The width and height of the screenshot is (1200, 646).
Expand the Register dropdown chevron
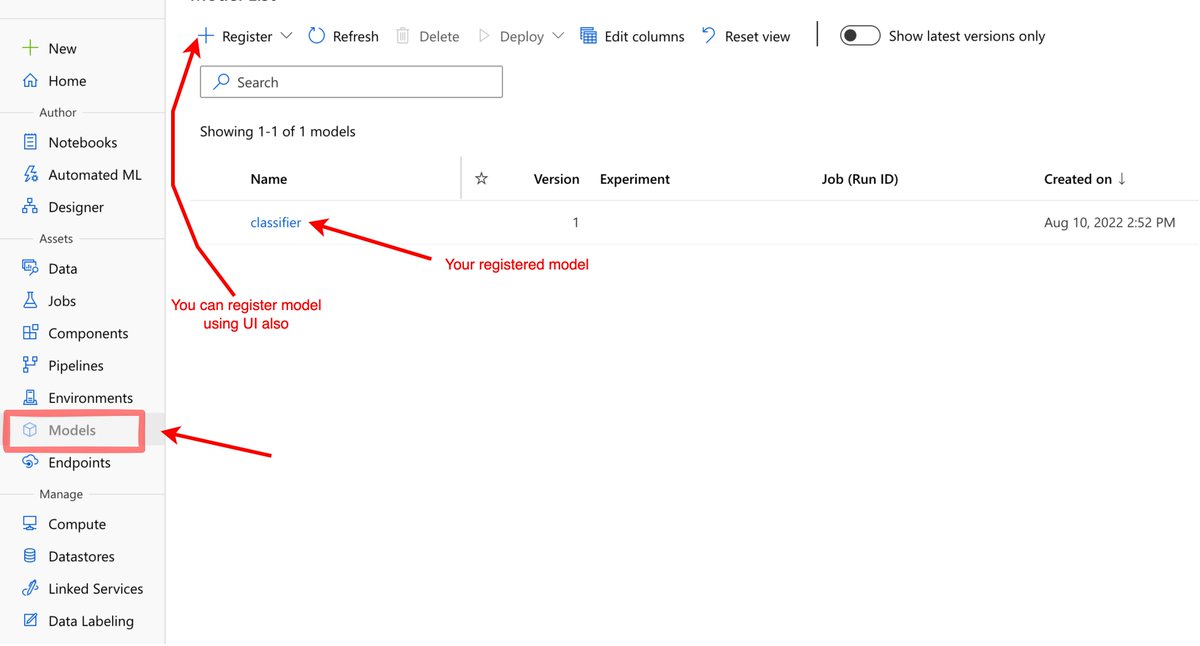[286, 36]
